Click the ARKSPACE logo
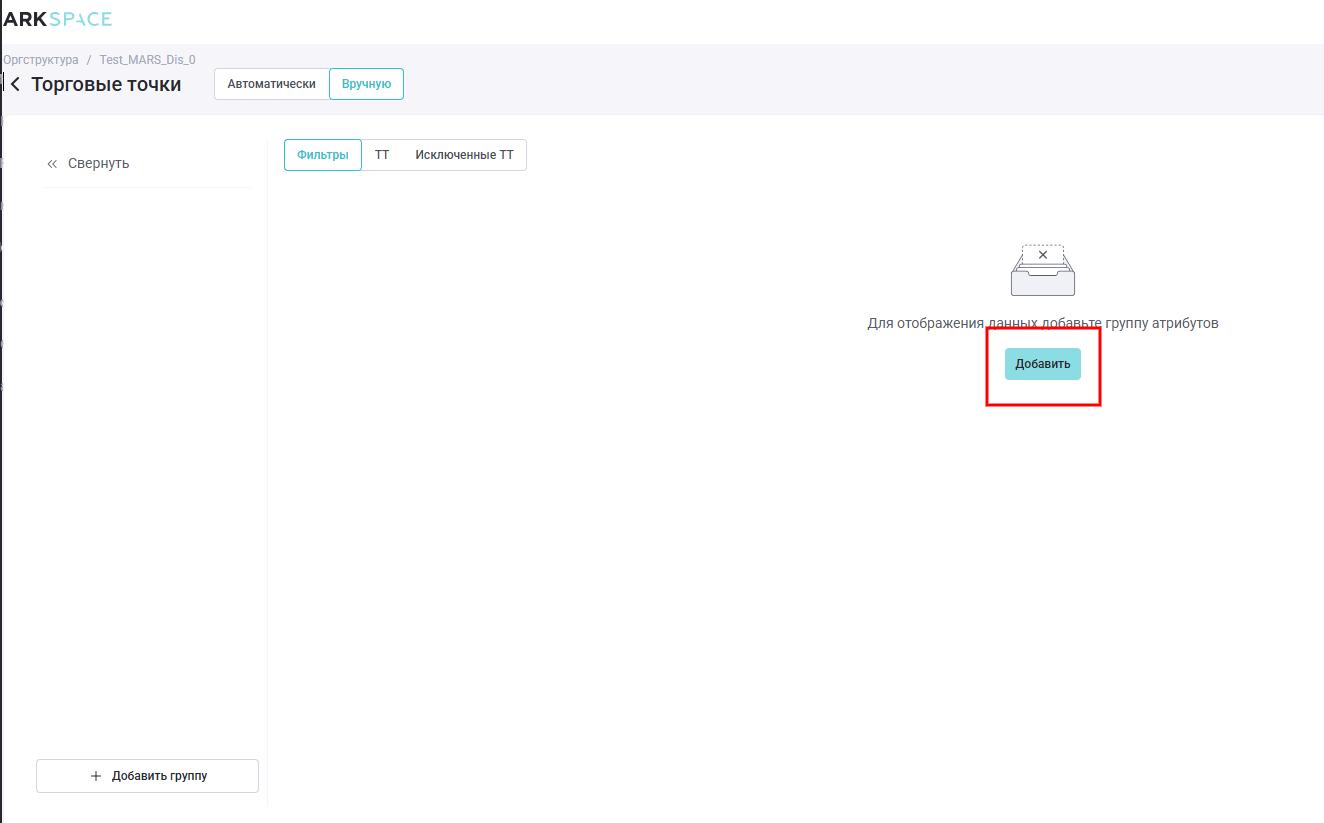 coord(57,19)
